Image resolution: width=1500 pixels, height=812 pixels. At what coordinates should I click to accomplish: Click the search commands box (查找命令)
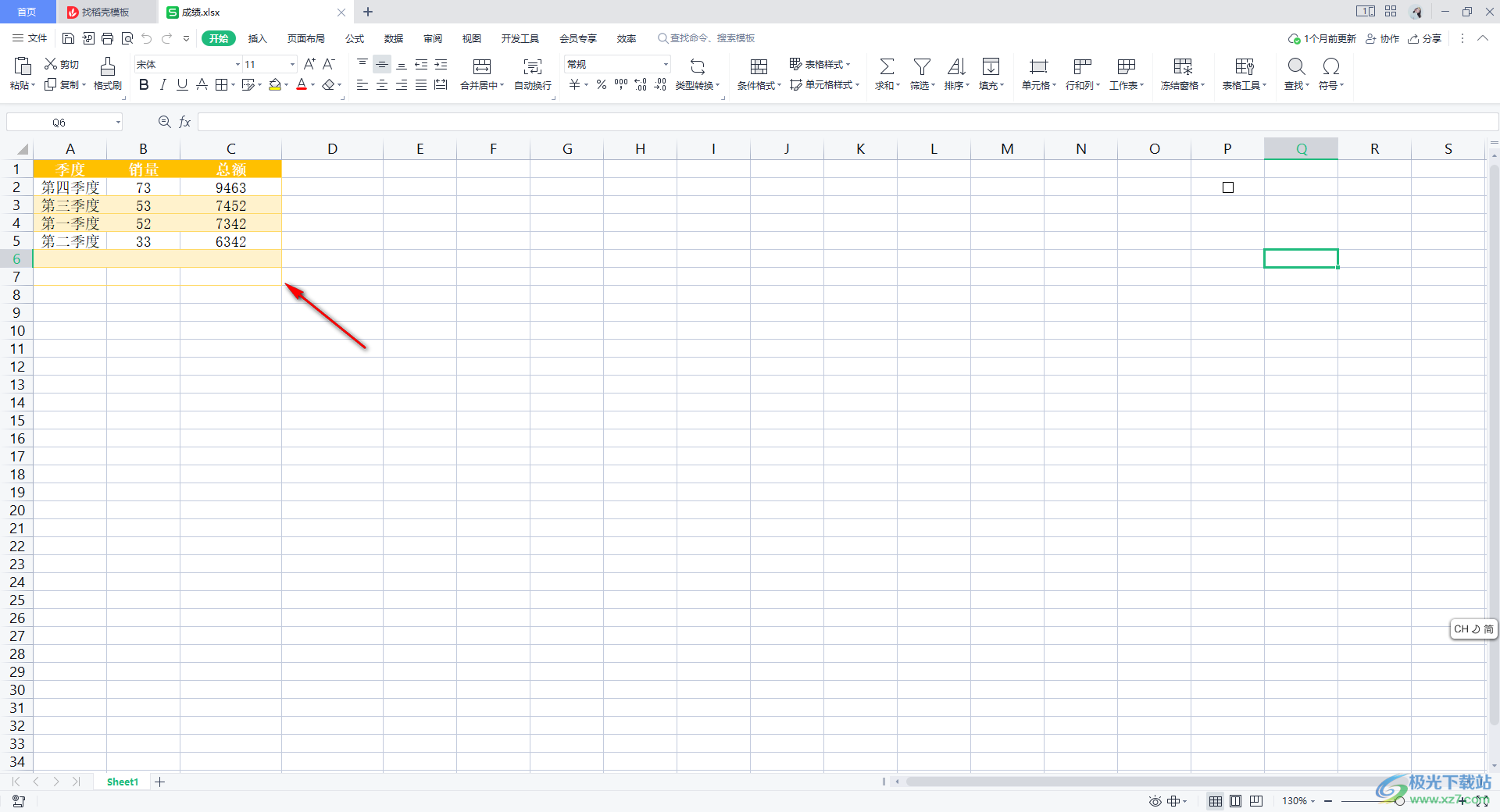(x=706, y=38)
